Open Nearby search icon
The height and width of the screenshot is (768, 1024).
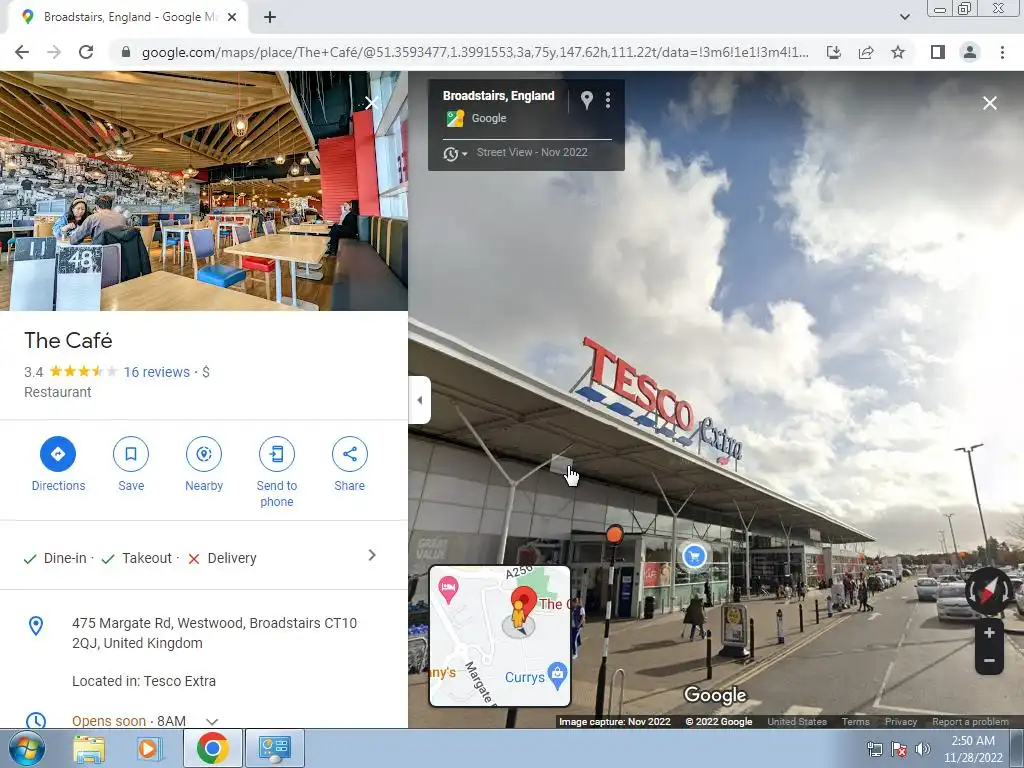tap(204, 454)
